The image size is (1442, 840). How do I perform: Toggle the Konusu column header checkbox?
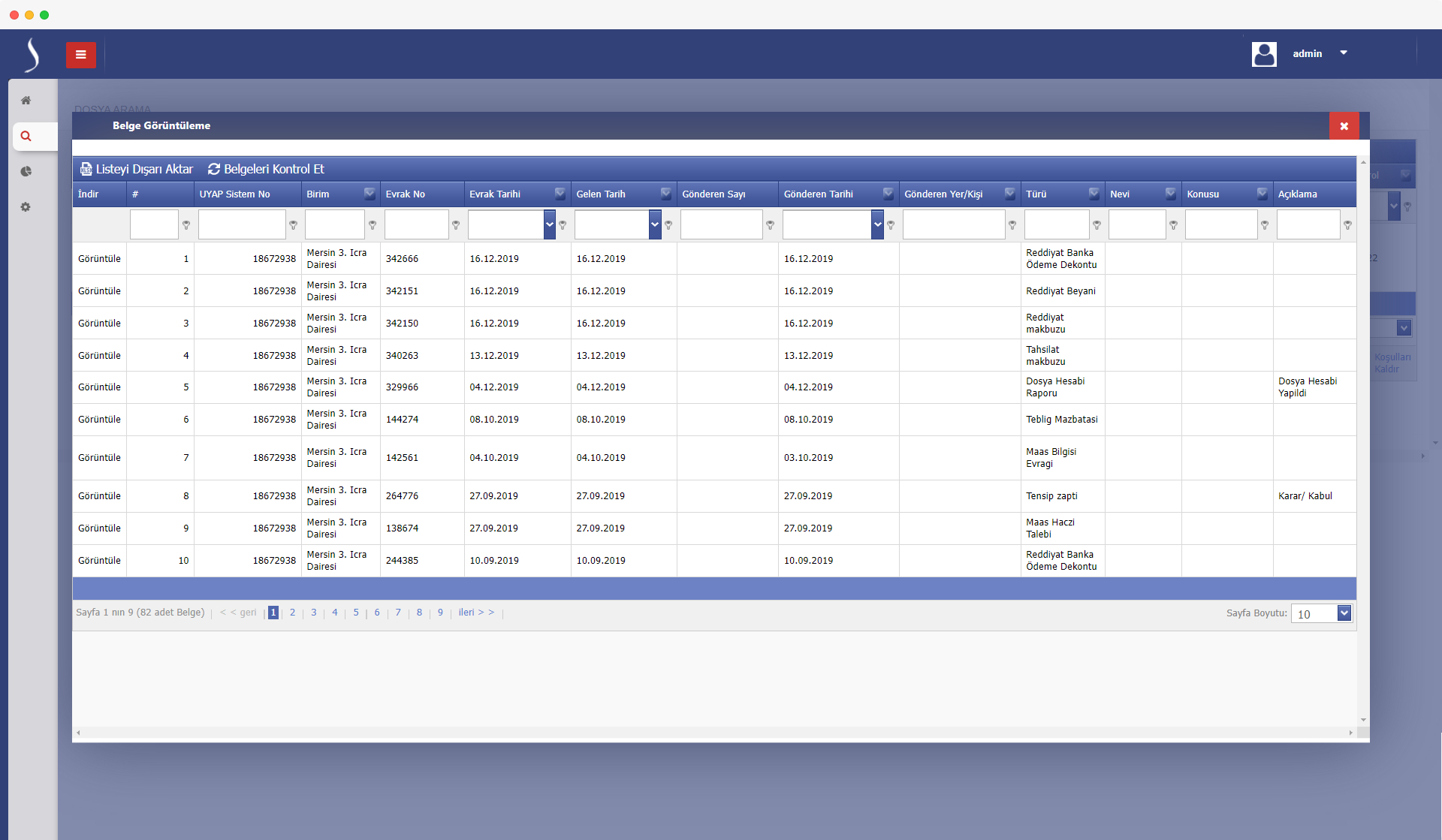point(1263,194)
